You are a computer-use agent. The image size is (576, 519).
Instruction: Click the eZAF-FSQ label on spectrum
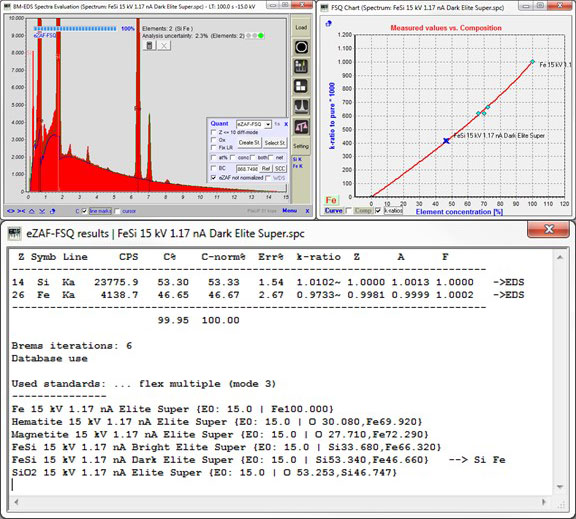[x=45, y=36]
